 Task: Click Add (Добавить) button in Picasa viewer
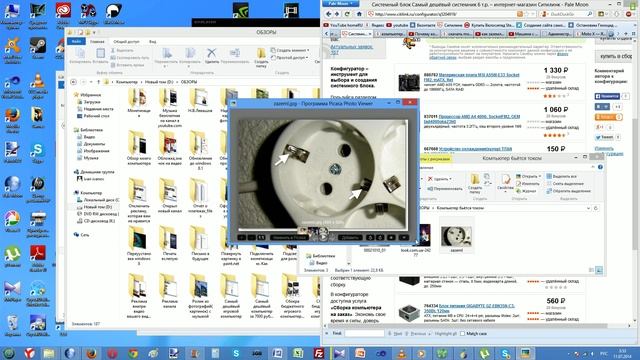(x=350, y=237)
